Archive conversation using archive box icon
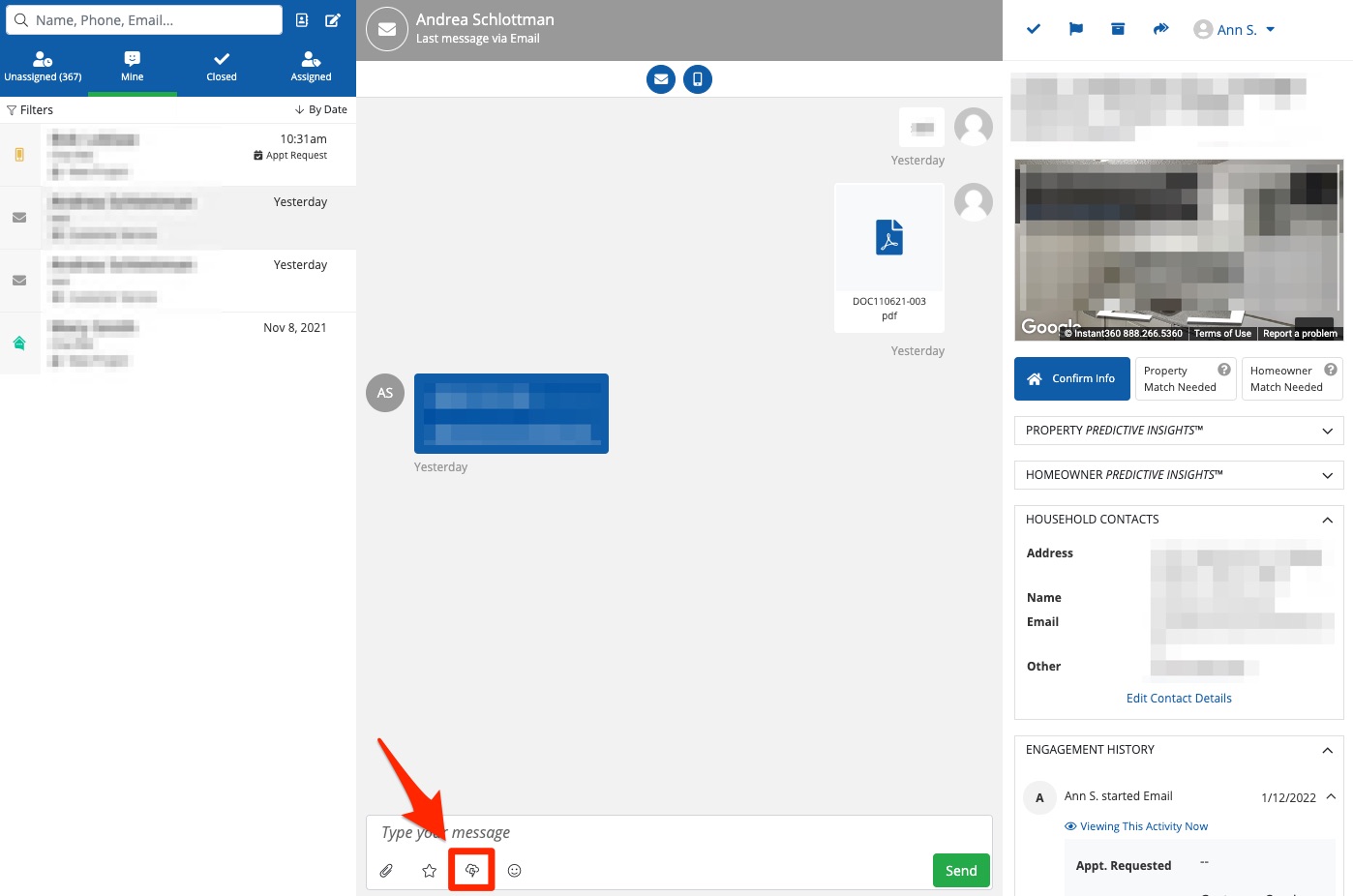Image resolution: width=1353 pixels, height=896 pixels. (x=1118, y=29)
